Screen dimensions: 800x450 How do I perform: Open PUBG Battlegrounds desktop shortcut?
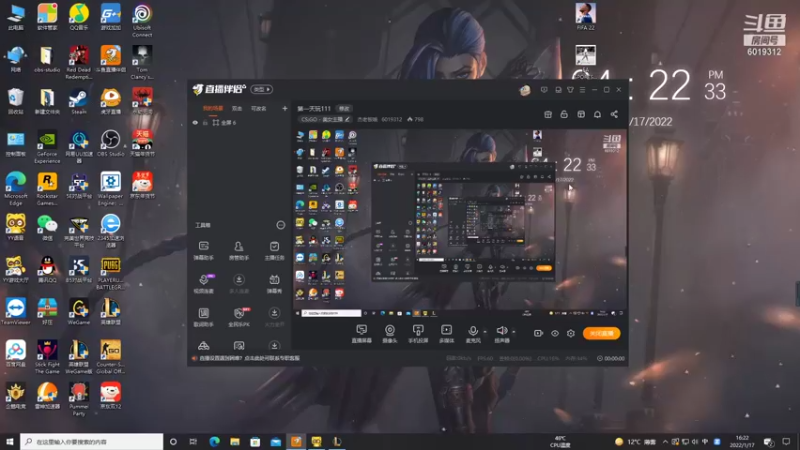110,273
